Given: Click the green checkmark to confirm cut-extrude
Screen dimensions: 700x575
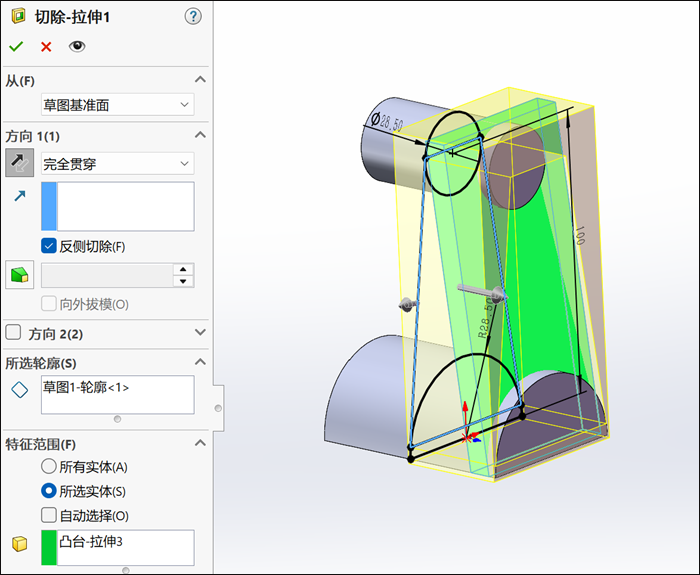Looking at the screenshot, I should pyautogui.click(x=16, y=46).
